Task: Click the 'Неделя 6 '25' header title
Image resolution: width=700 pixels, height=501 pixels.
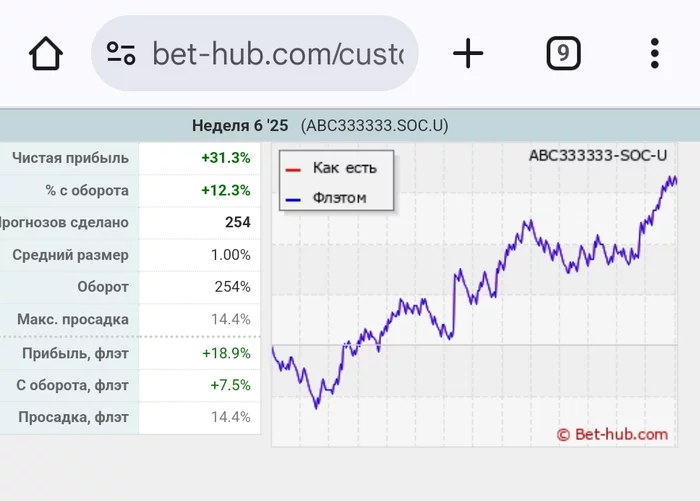Action: [x=240, y=126]
